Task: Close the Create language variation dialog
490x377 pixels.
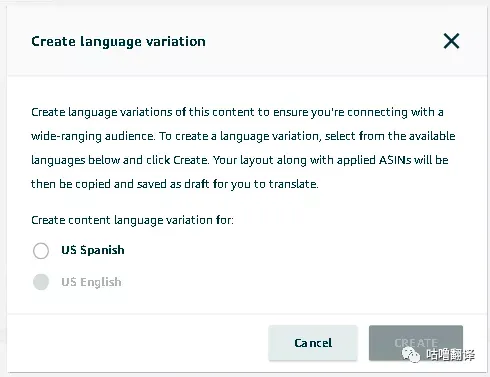Action: (x=451, y=41)
